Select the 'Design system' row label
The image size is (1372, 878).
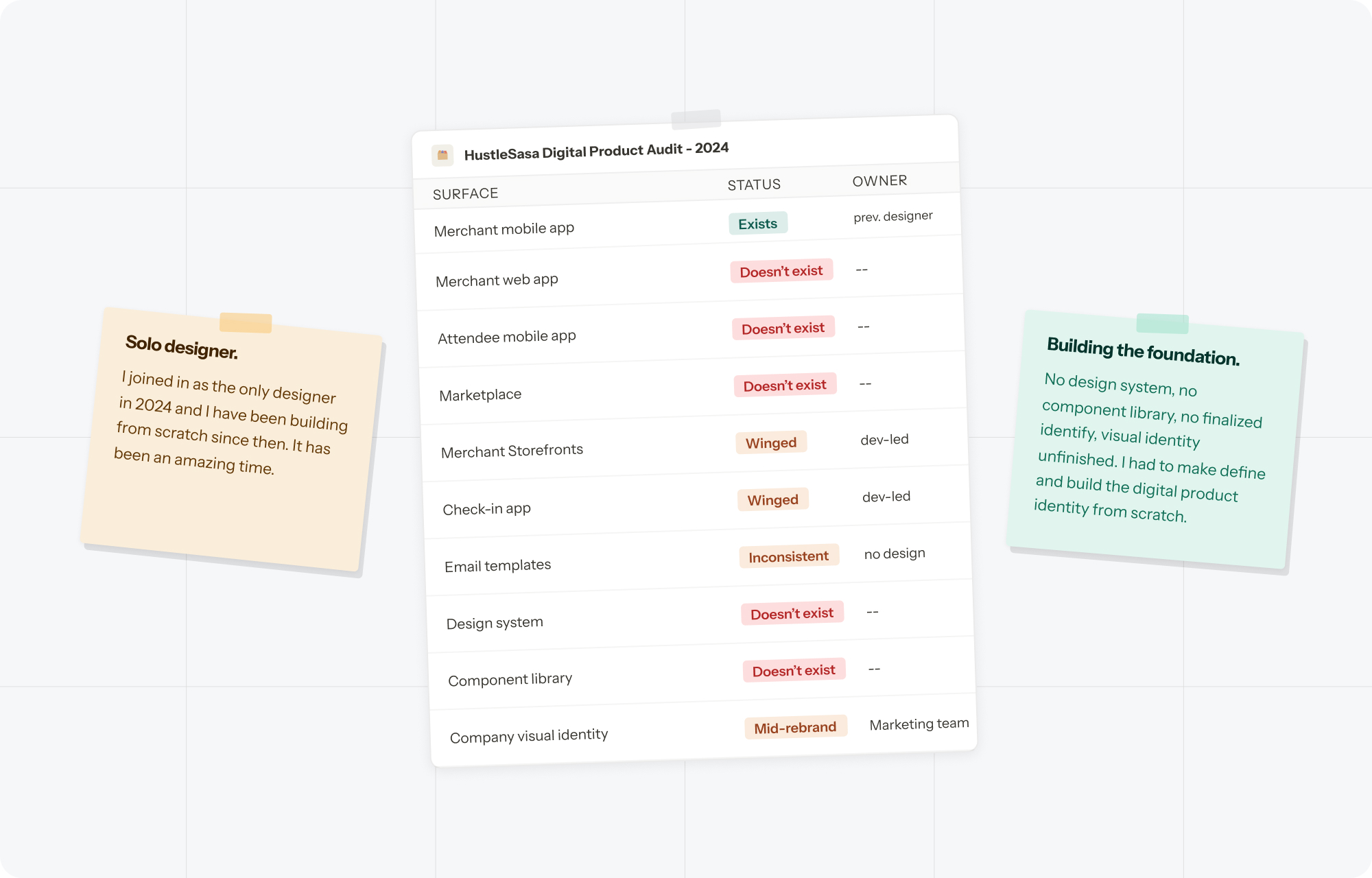click(495, 623)
